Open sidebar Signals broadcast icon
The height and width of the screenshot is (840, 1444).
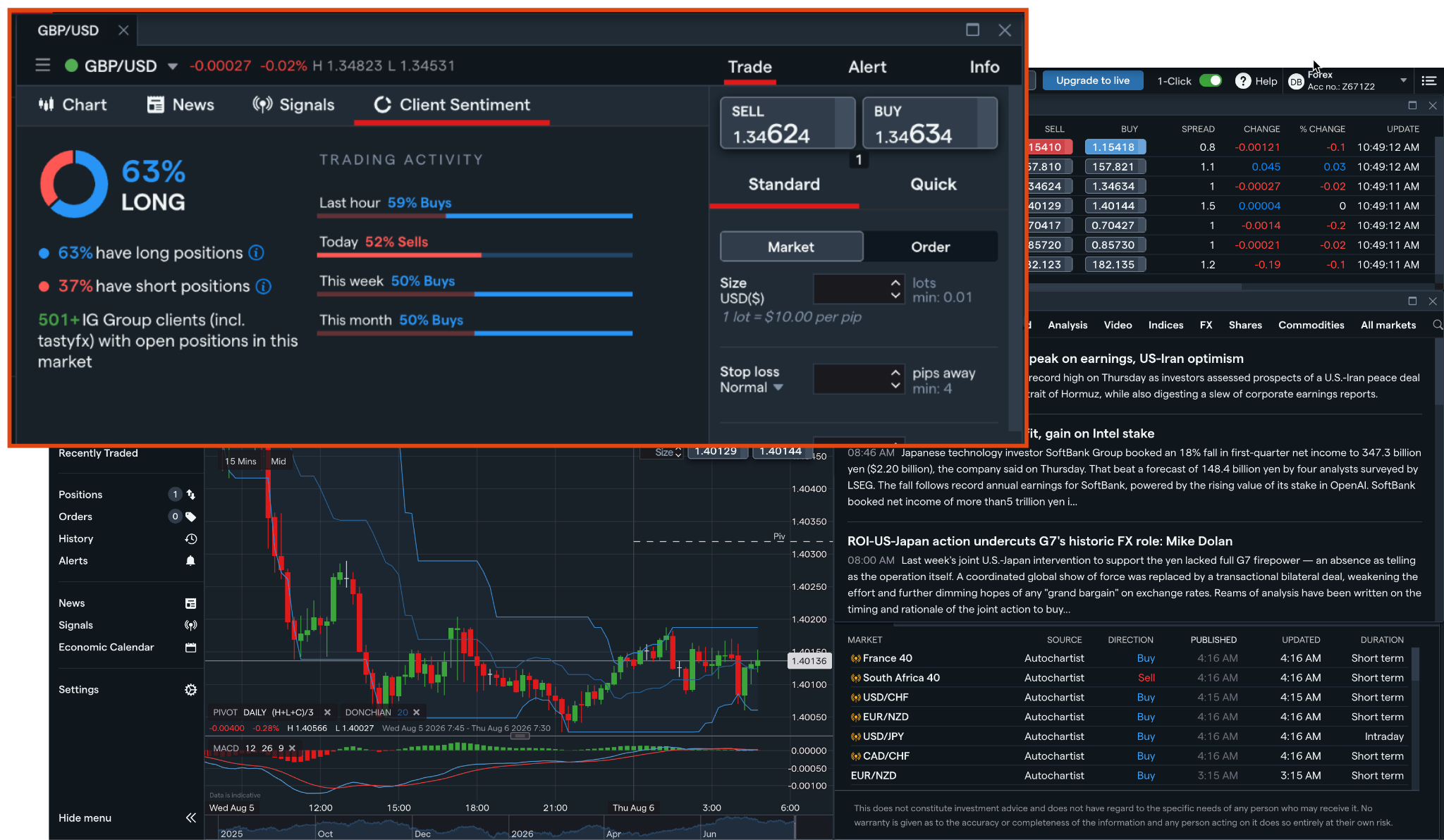[x=190, y=625]
